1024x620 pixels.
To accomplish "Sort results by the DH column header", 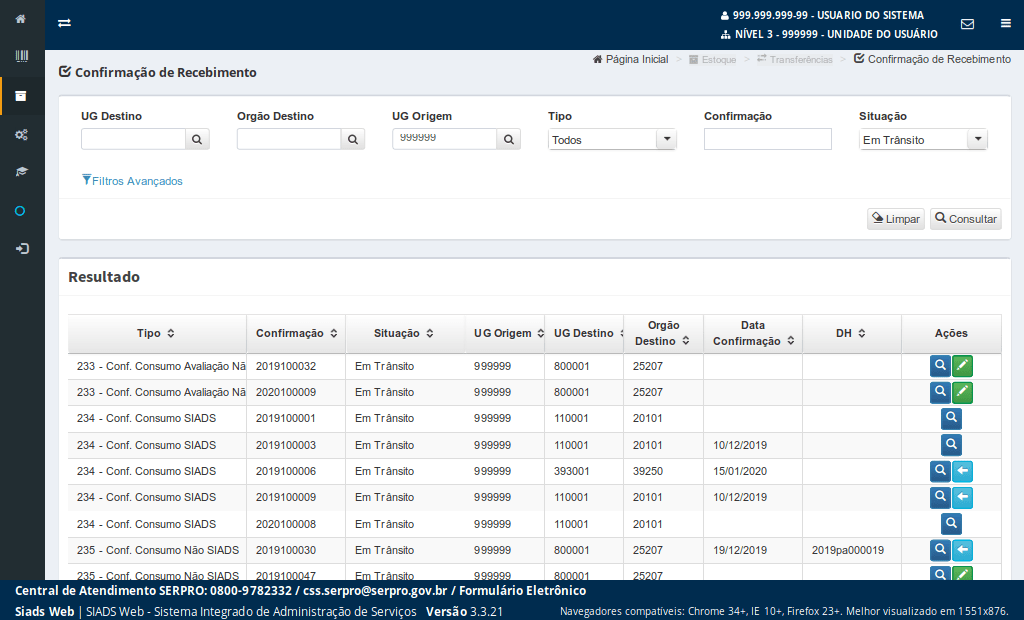I will point(851,333).
